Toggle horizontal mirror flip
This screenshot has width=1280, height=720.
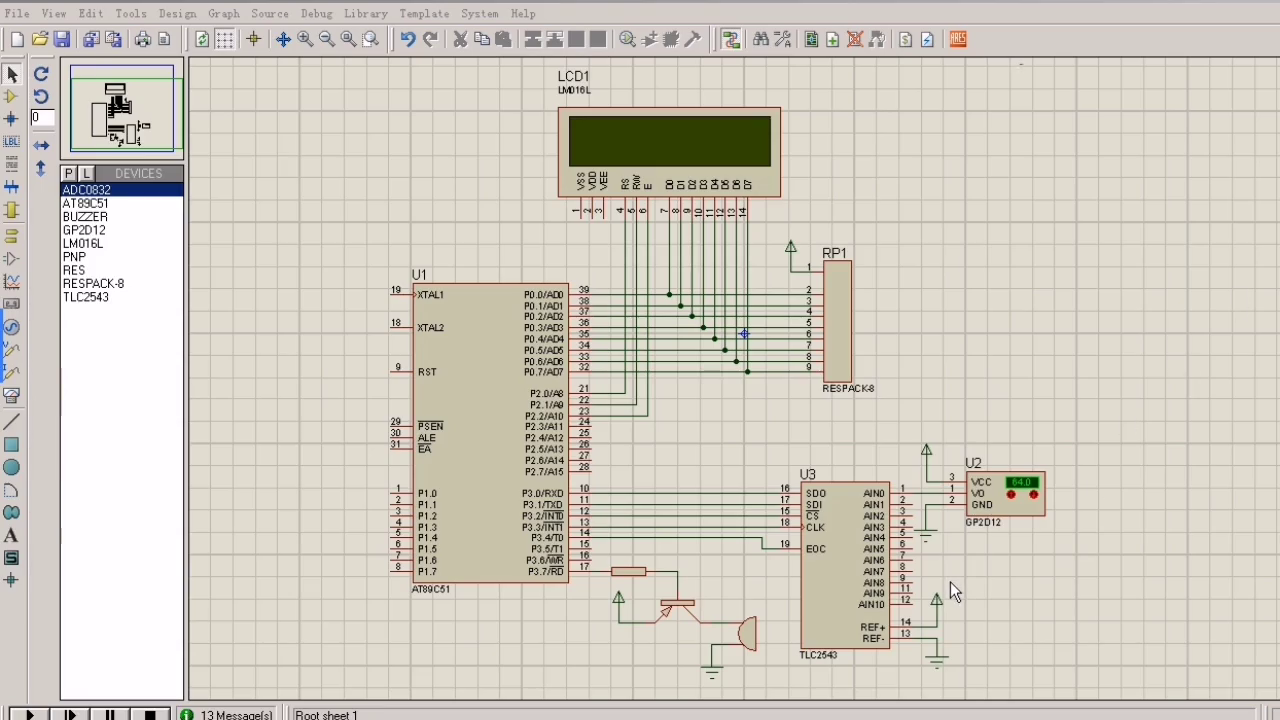pos(41,145)
